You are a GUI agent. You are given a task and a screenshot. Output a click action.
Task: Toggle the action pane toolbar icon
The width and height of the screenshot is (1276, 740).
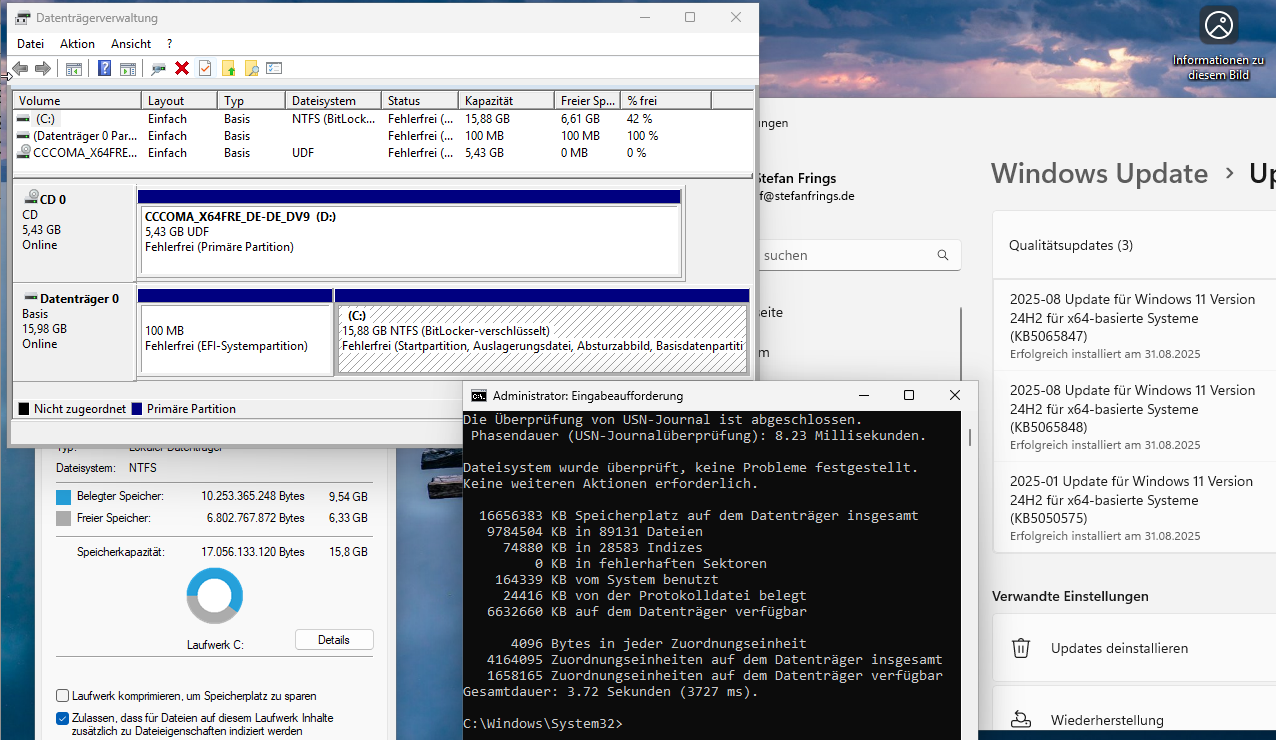(x=128, y=68)
